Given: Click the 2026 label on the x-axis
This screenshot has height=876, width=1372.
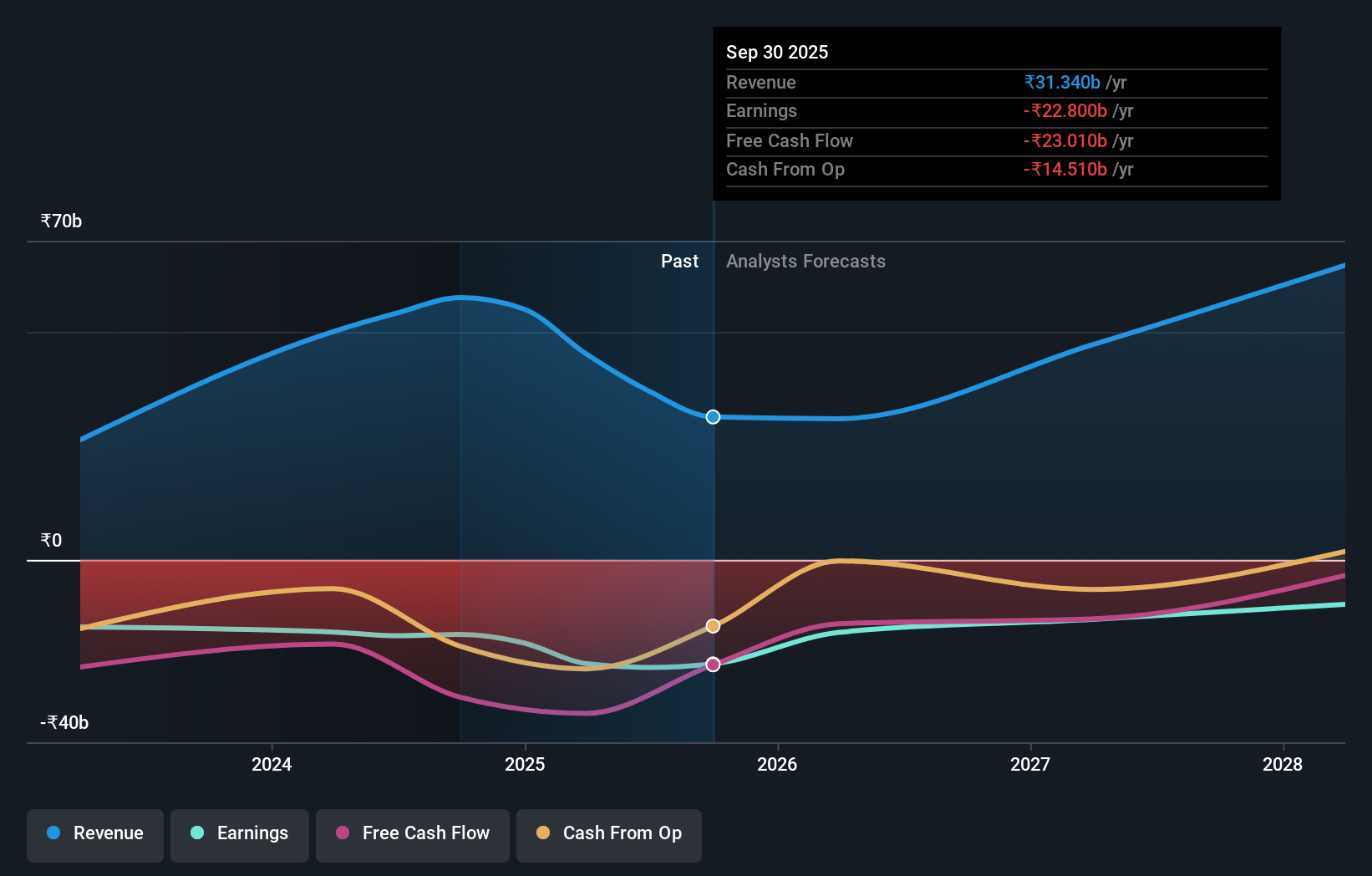Looking at the screenshot, I should click(x=777, y=764).
